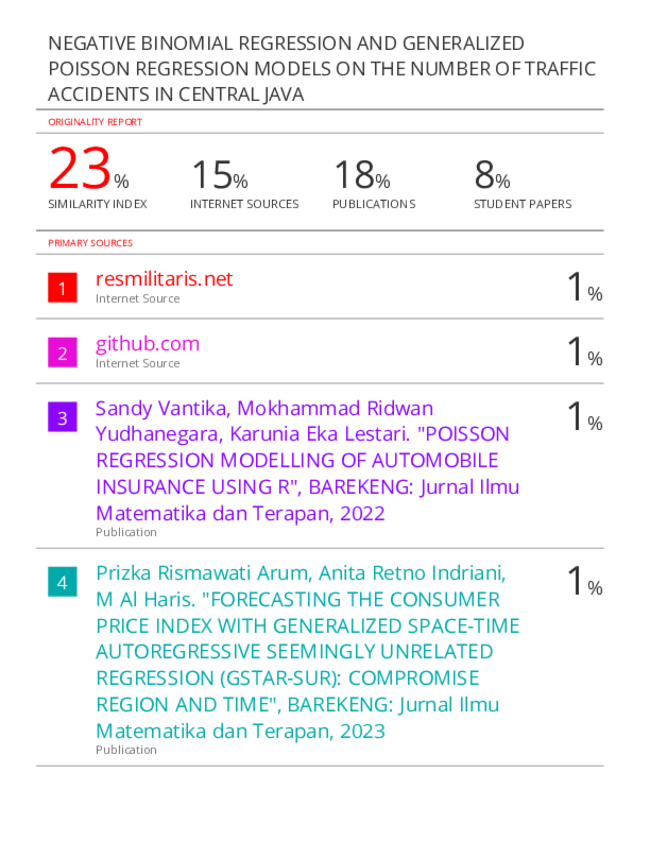Click the 23% similarity index figure
The height and width of the screenshot is (841, 650).
point(88,169)
